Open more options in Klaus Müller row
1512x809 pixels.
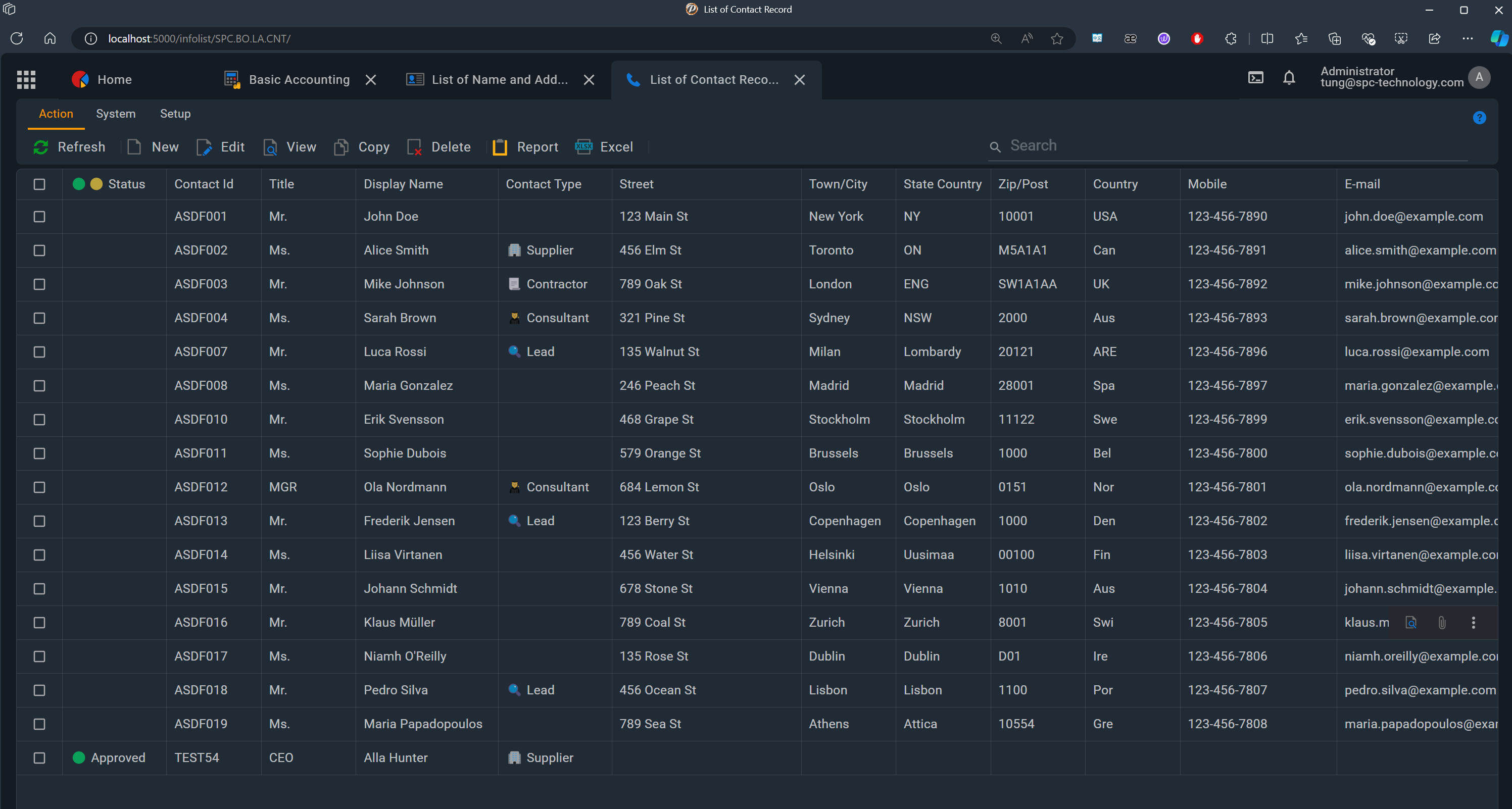[x=1473, y=623]
